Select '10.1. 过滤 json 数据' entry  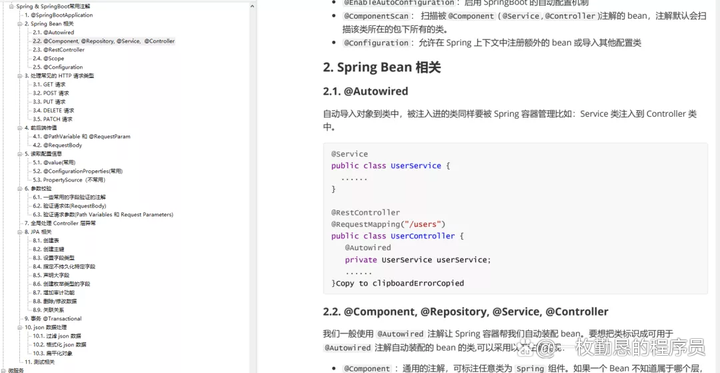coord(57,336)
